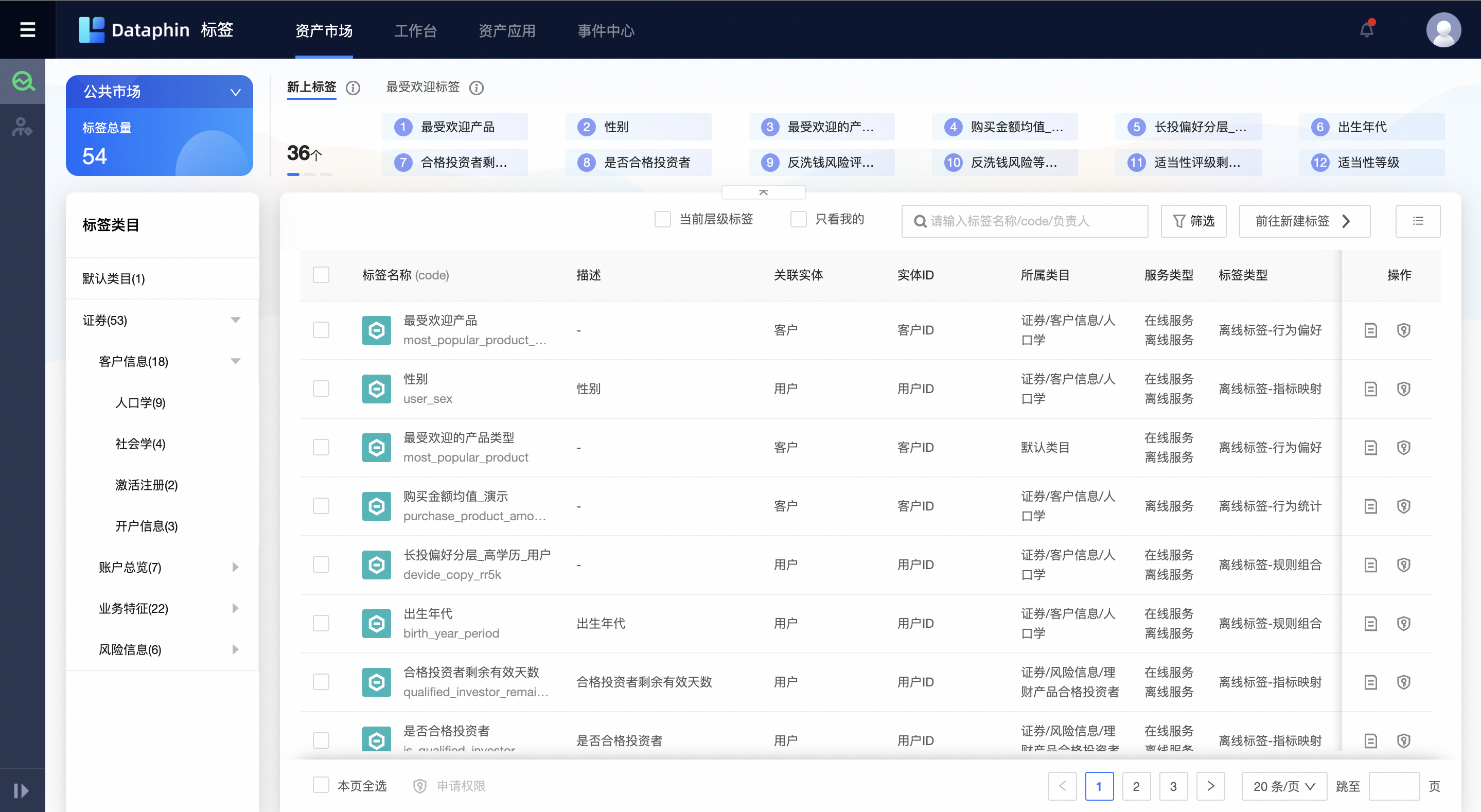Click the list view icon beside 前往新建标签
The image size is (1481, 812).
tap(1418, 221)
